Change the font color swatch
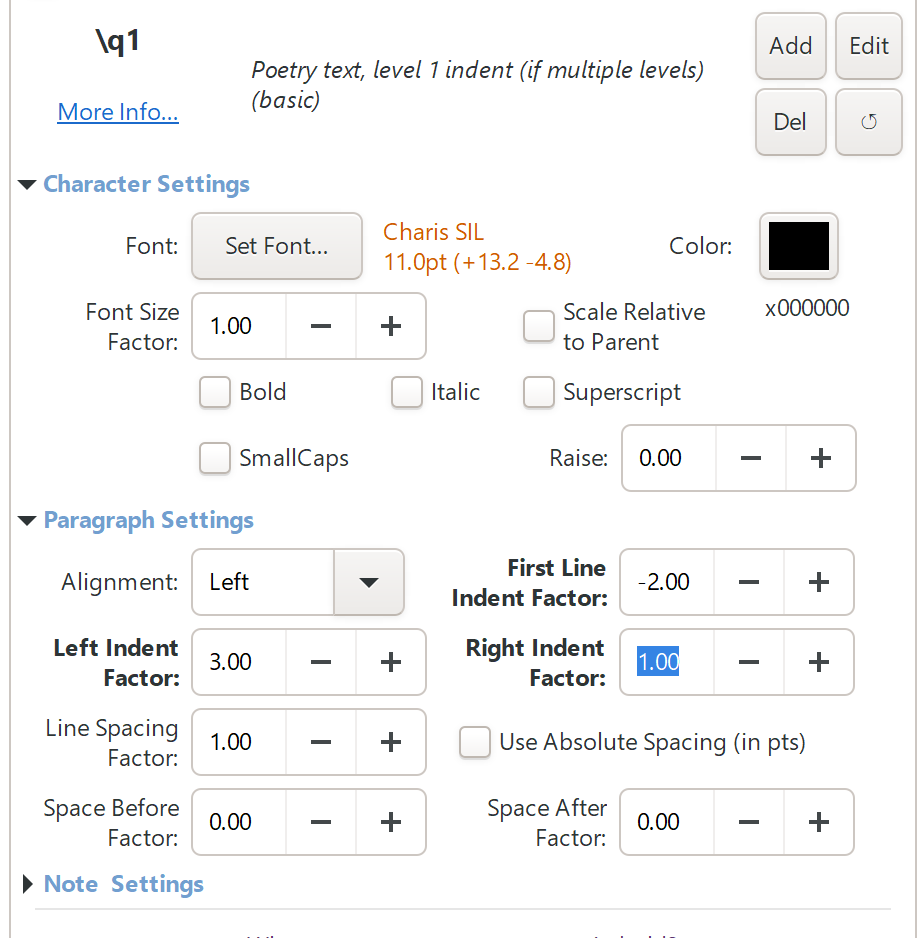This screenshot has height=938, width=923. pyautogui.click(x=798, y=246)
